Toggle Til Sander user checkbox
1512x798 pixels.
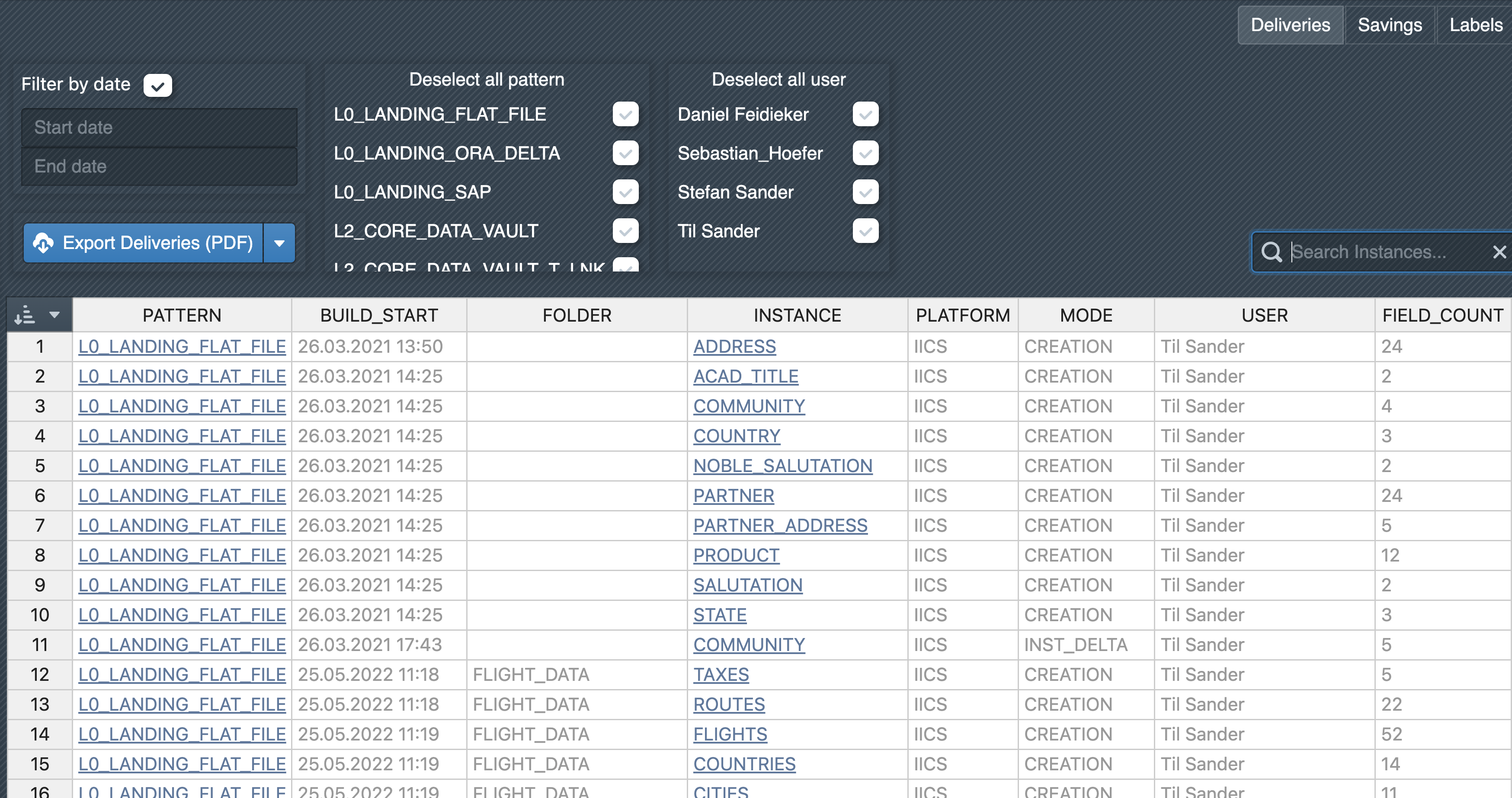pyautogui.click(x=865, y=231)
